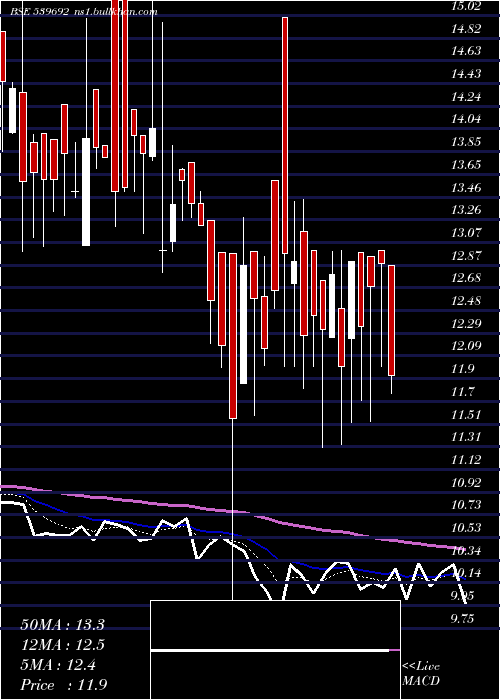Click the 14.82 price axis label
Image resolution: width=500 pixels, height=700 pixels.
pos(466,29)
